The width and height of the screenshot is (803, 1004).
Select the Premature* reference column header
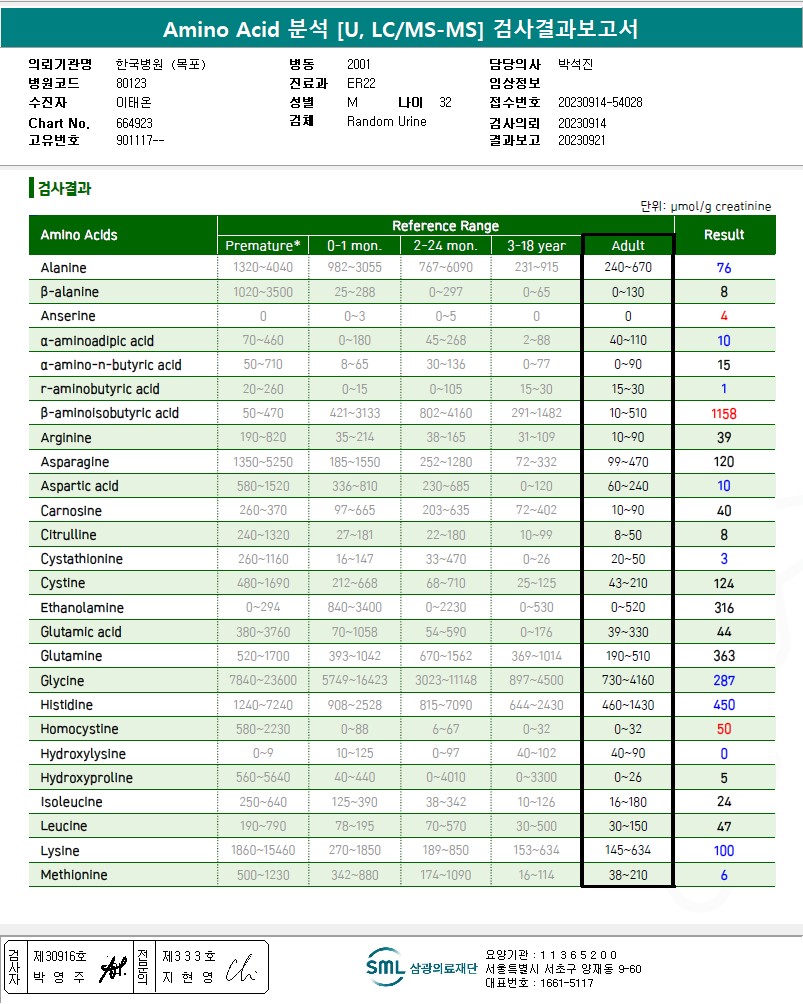point(263,246)
